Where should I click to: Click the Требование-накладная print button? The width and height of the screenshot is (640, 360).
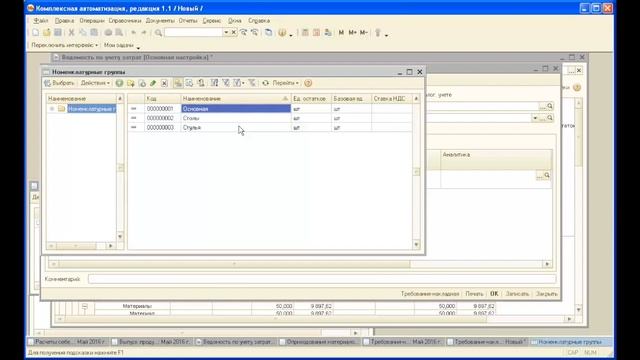430,294
